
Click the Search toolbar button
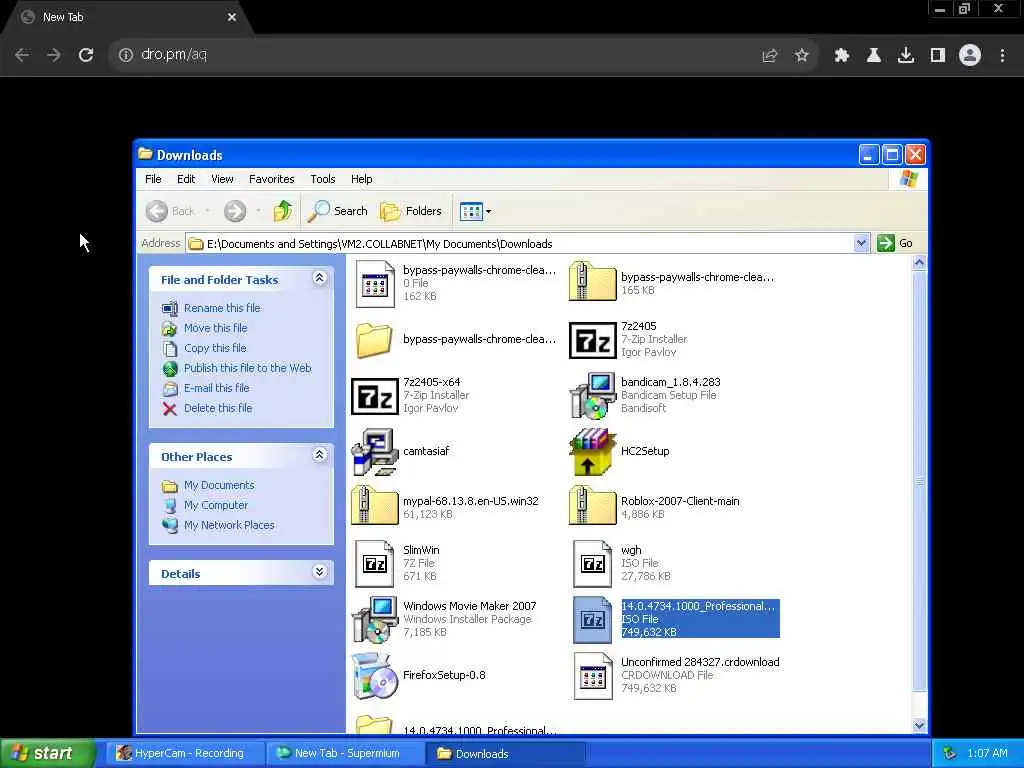coord(338,211)
